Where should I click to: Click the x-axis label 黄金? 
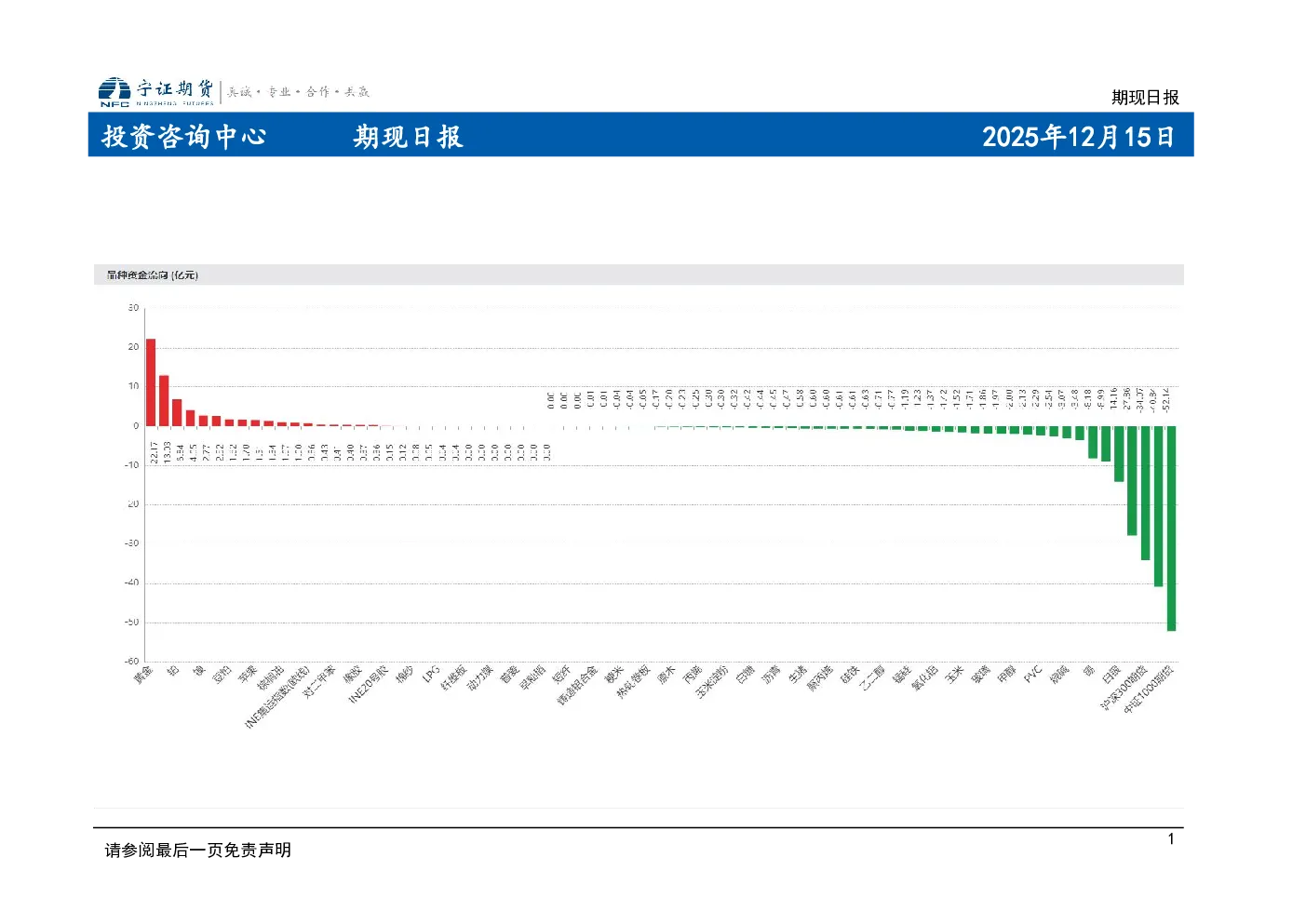point(143,675)
